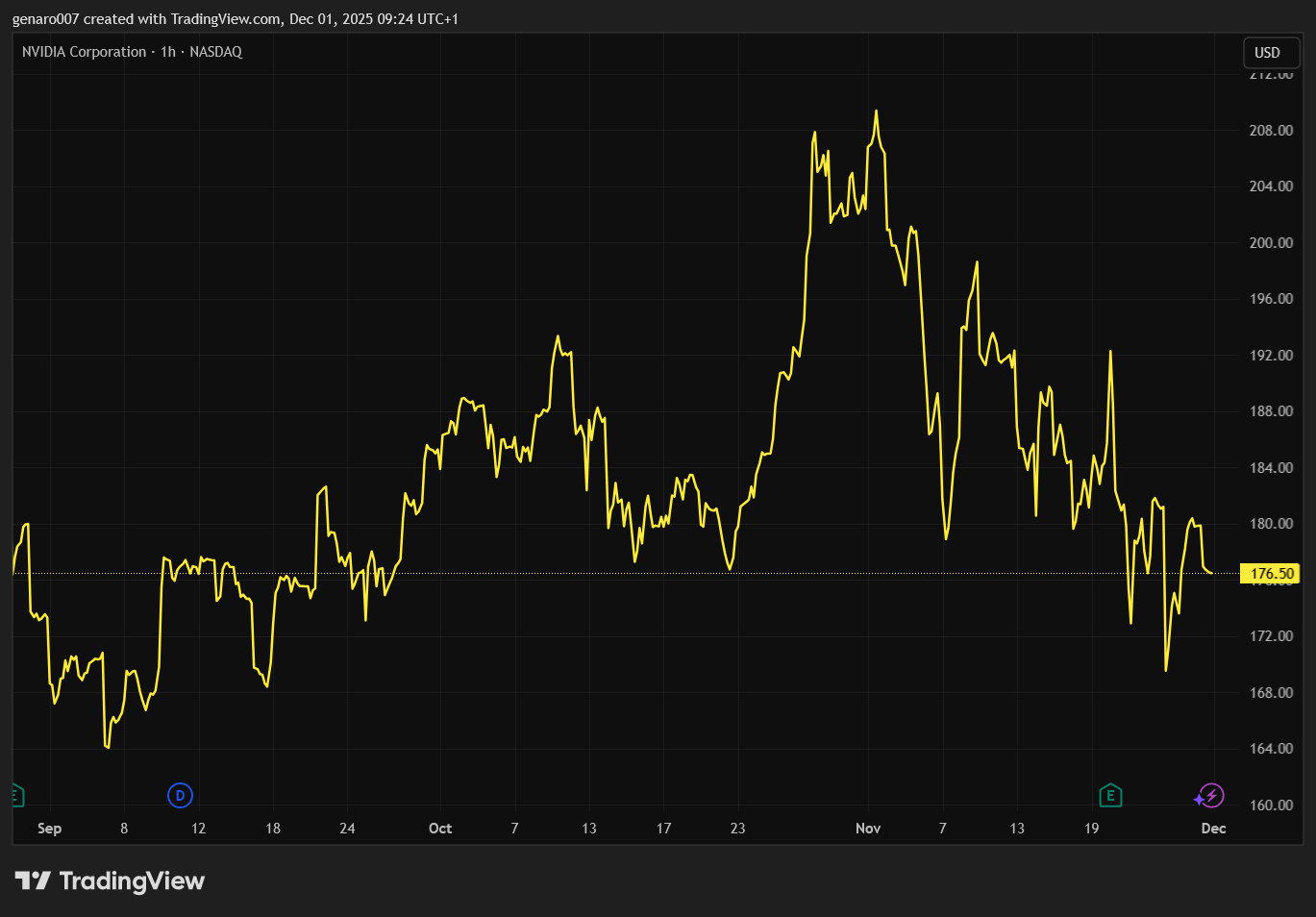1316x917 pixels.
Task: Click the Dec label on the time axis
Action: [1213, 829]
